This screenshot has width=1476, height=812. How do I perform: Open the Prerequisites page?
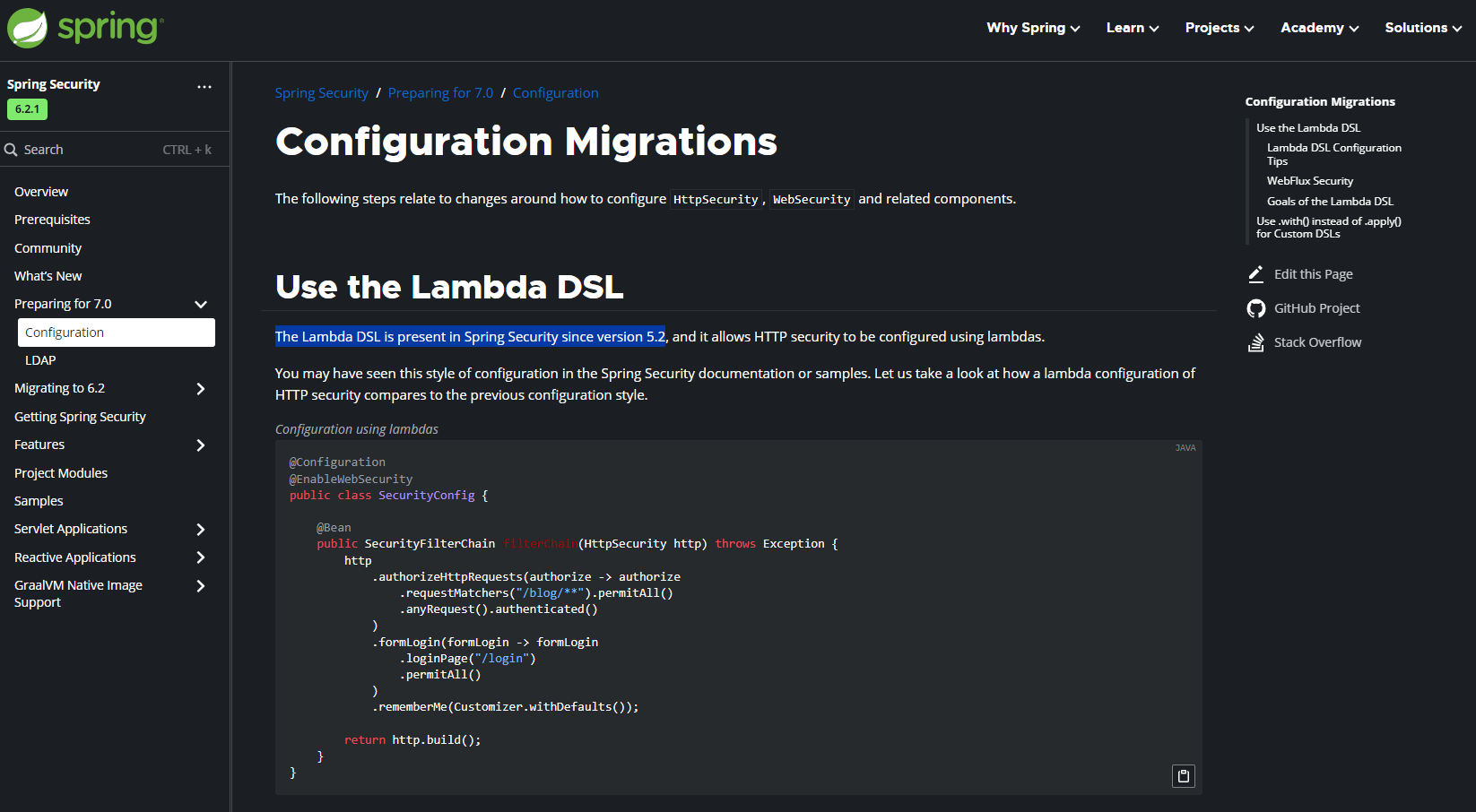click(52, 220)
